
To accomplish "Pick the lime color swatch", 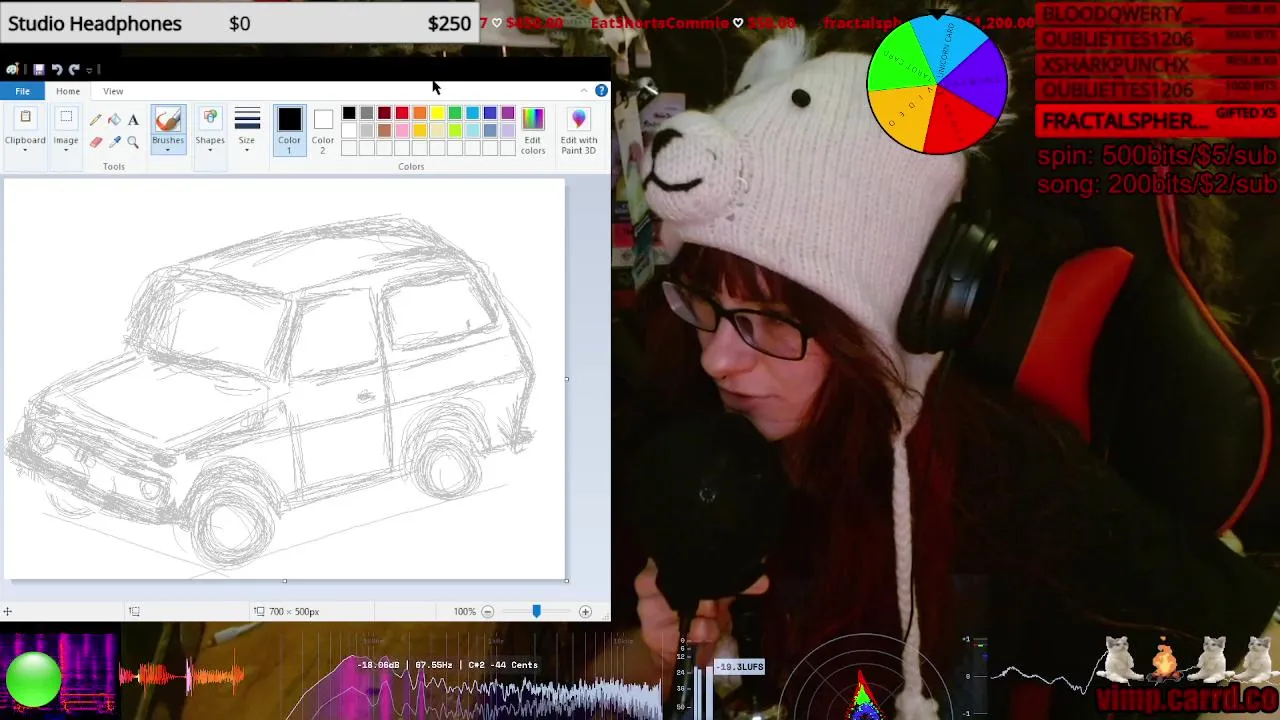I will [x=455, y=131].
